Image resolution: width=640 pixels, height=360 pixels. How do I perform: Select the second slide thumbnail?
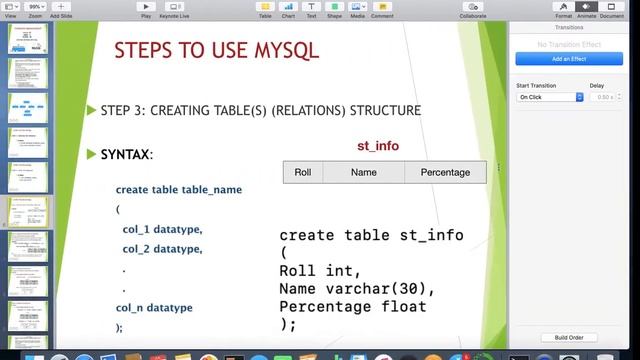coord(28,73)
